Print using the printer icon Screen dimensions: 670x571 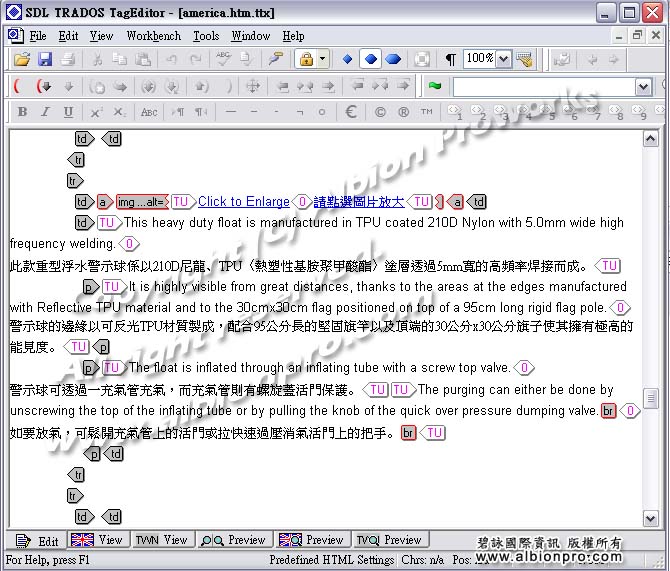[68, 59]
